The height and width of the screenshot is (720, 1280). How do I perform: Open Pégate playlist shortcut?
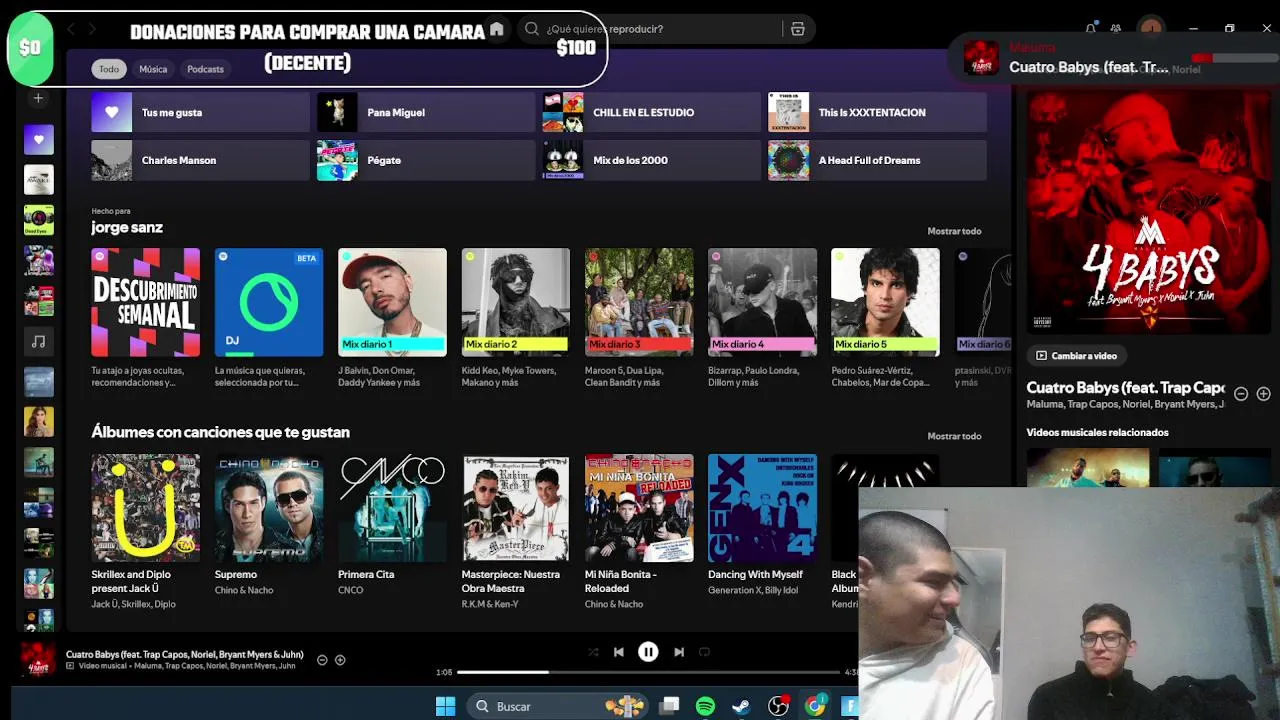426,160
